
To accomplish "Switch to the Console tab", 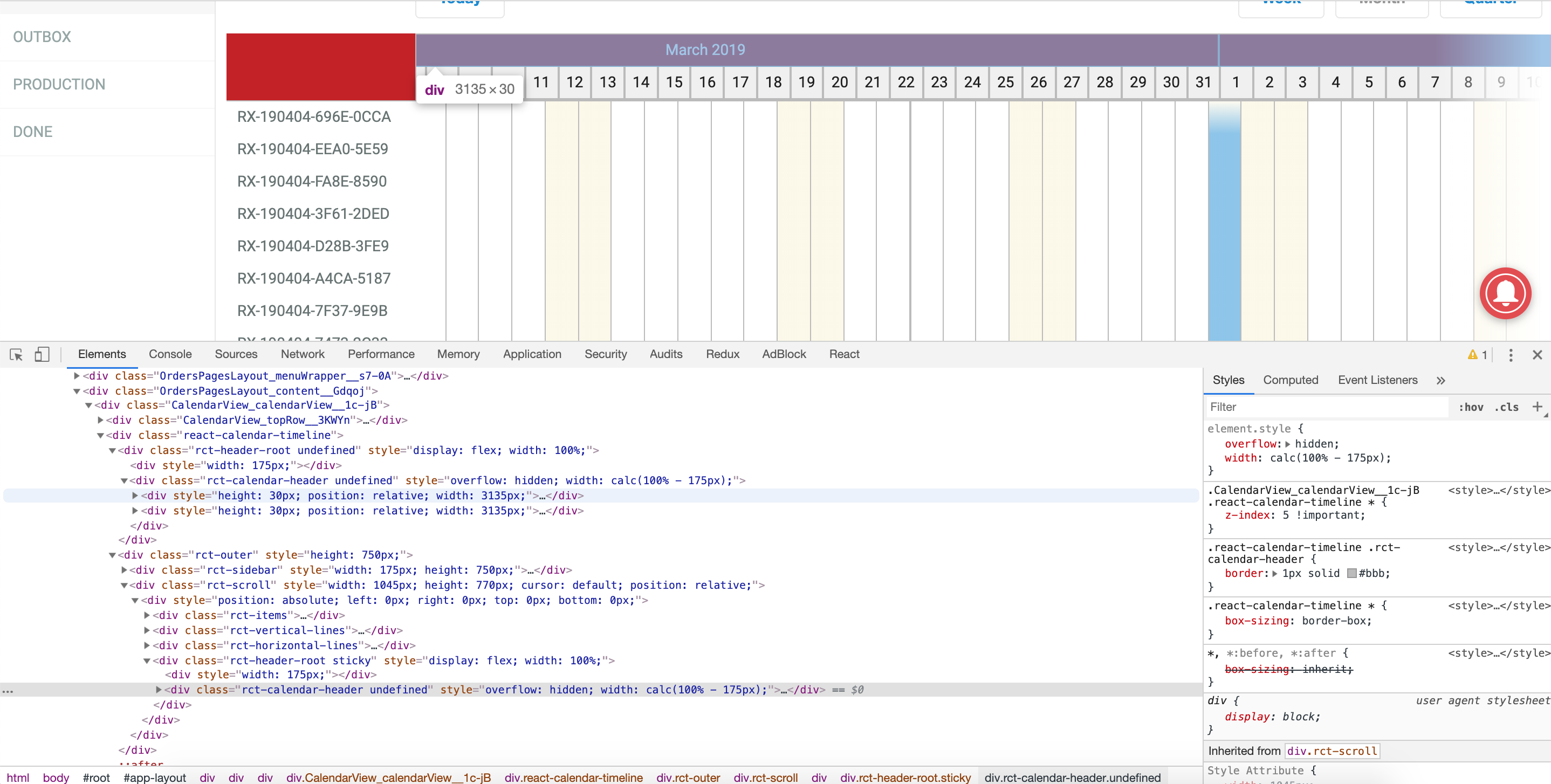I will [170, 354].
